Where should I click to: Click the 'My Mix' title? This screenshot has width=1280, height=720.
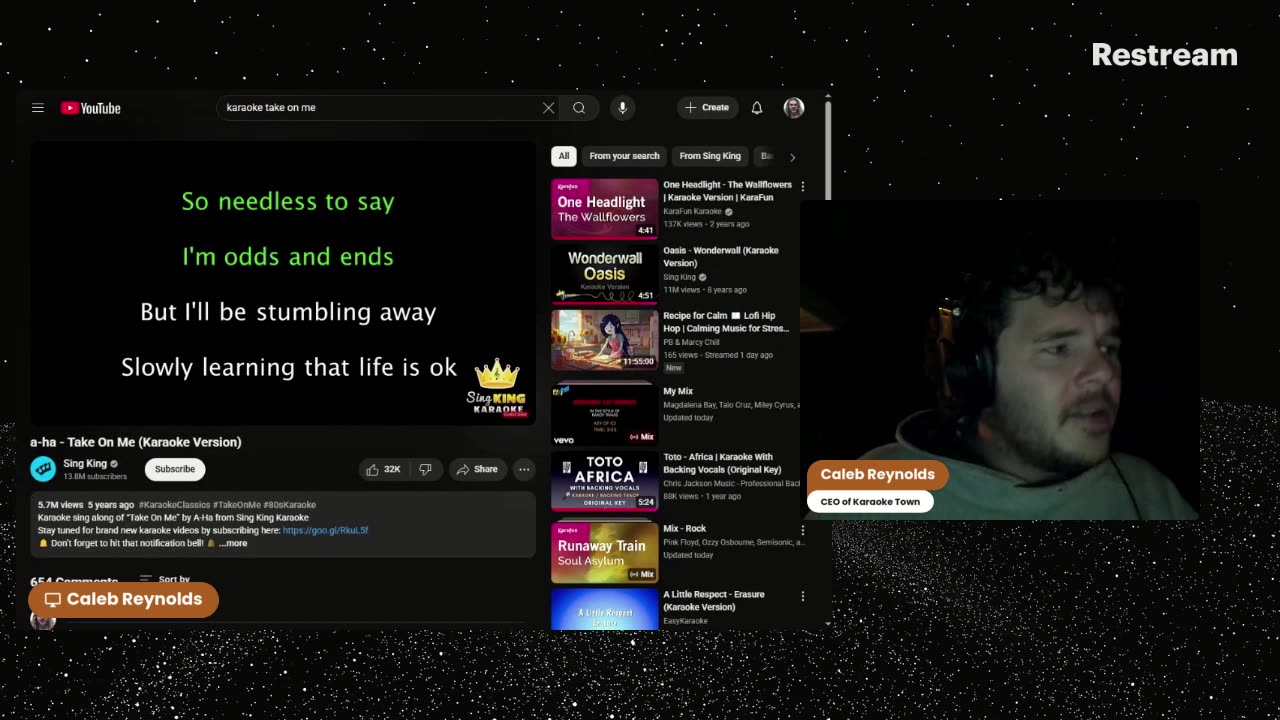coord(678,391)
